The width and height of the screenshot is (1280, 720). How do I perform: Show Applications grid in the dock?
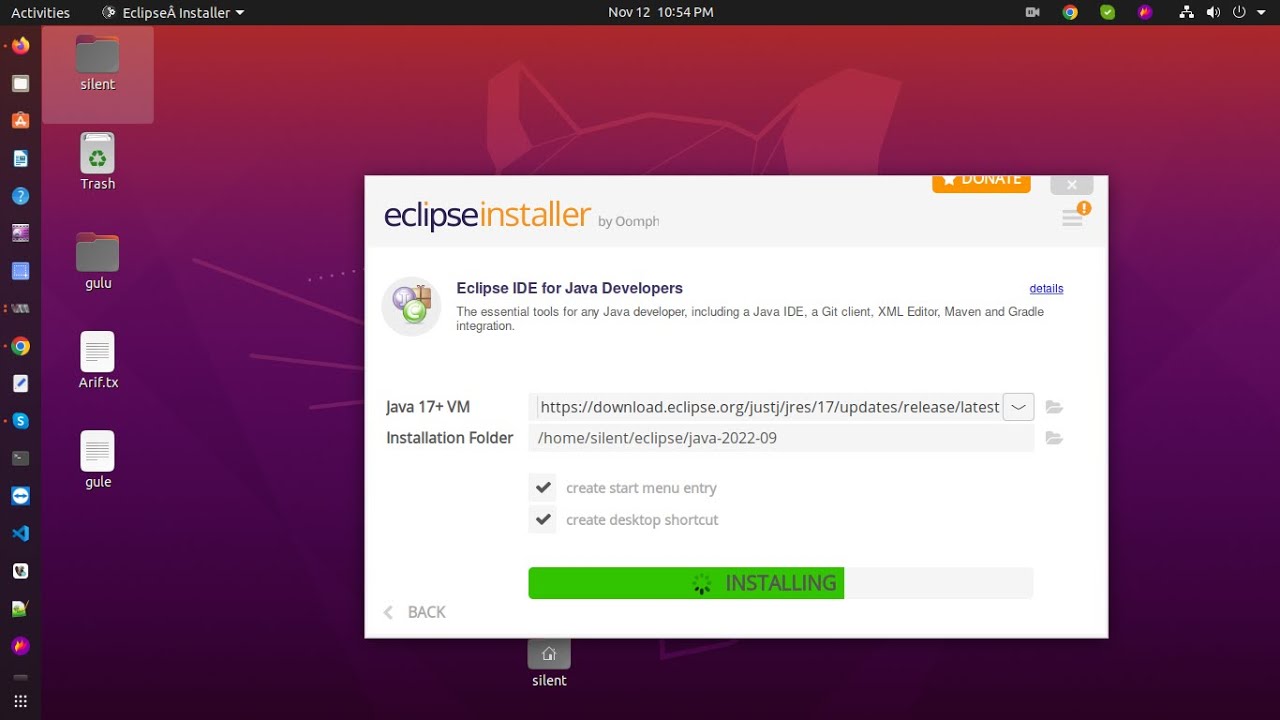pyautogui.click(x=20, y=701)
